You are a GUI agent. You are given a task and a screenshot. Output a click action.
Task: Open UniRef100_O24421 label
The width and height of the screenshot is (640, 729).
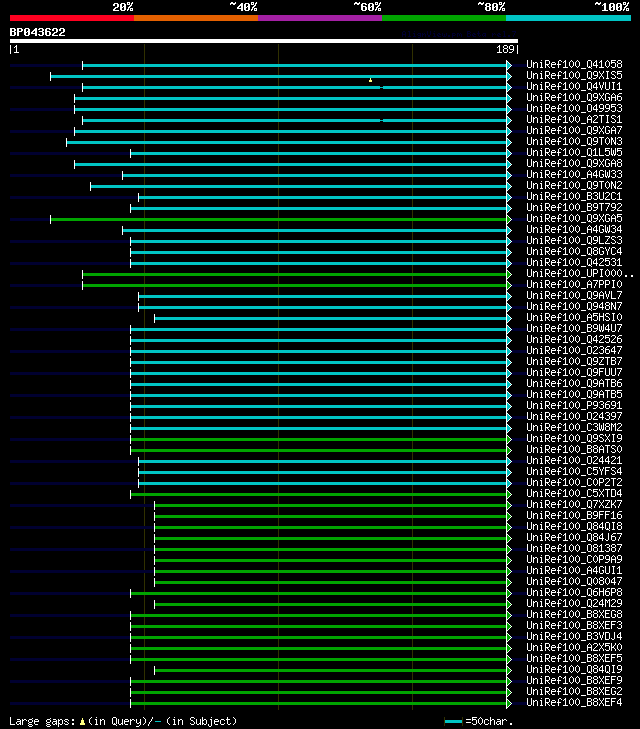574,461
